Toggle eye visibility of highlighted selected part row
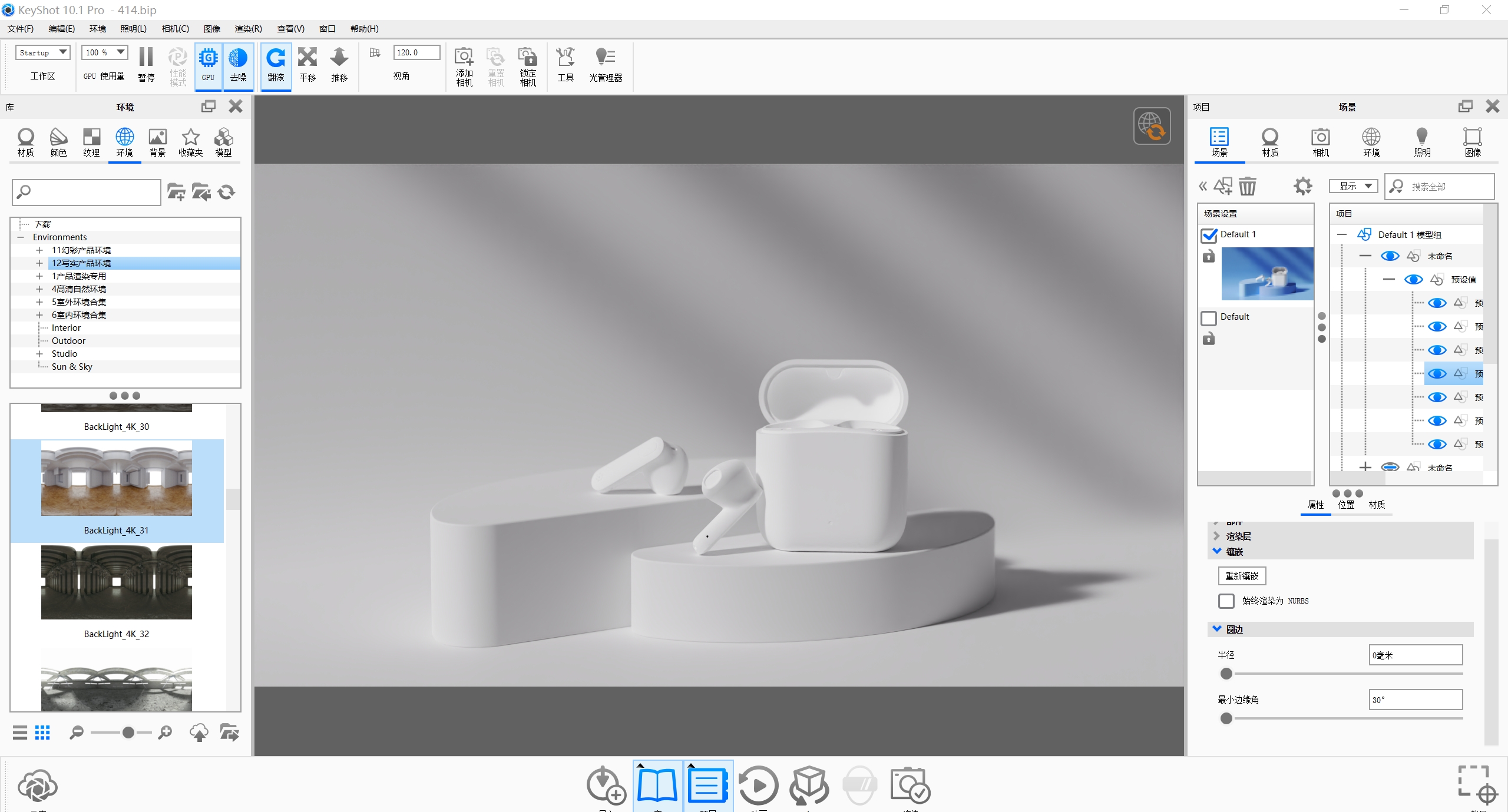The width and height of the screenshot is (1508, 812). (1437, 374)
